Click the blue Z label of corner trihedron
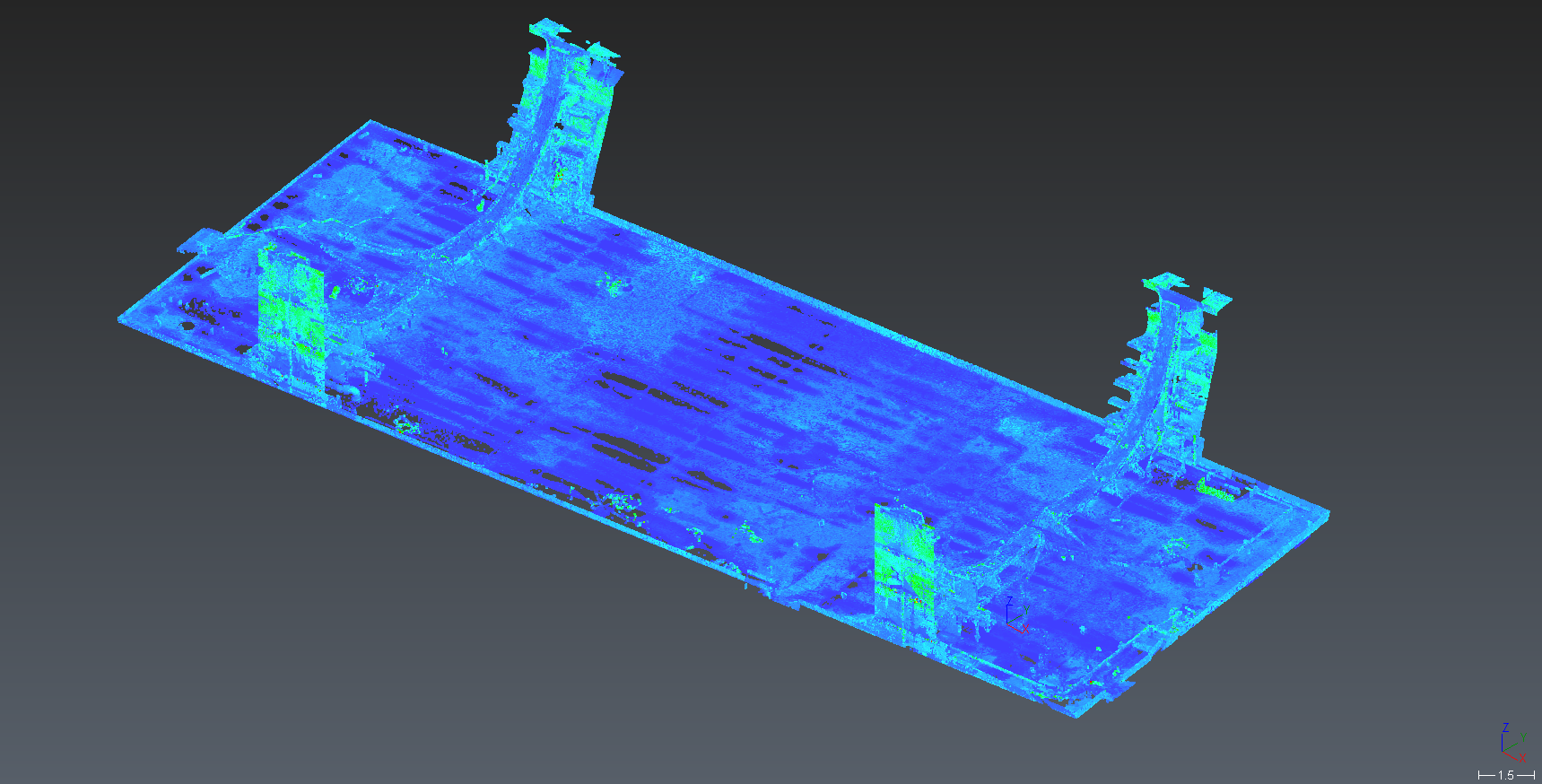1542x784 pixels. (x=1505, y=727)
